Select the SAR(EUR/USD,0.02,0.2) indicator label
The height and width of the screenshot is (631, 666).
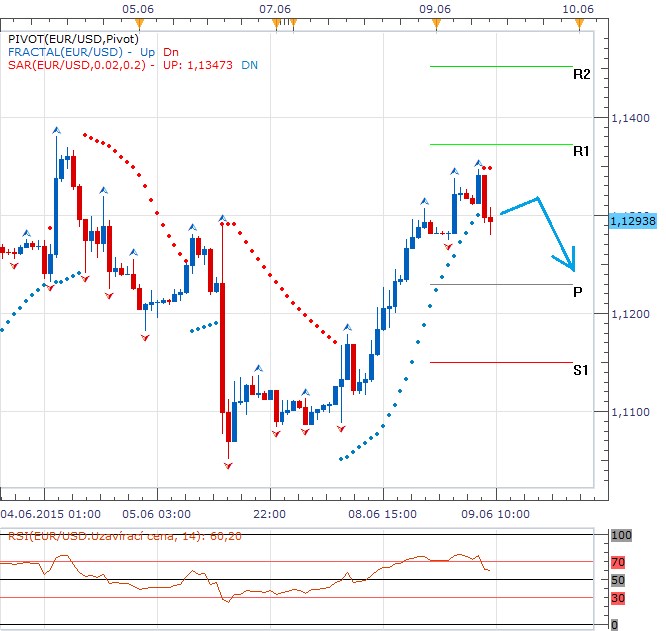click(76, 65)
